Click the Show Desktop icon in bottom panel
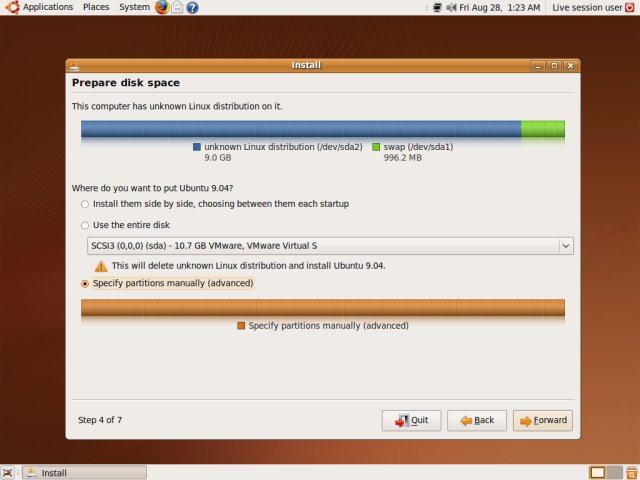Screen dimensions: 640x480 7,473
